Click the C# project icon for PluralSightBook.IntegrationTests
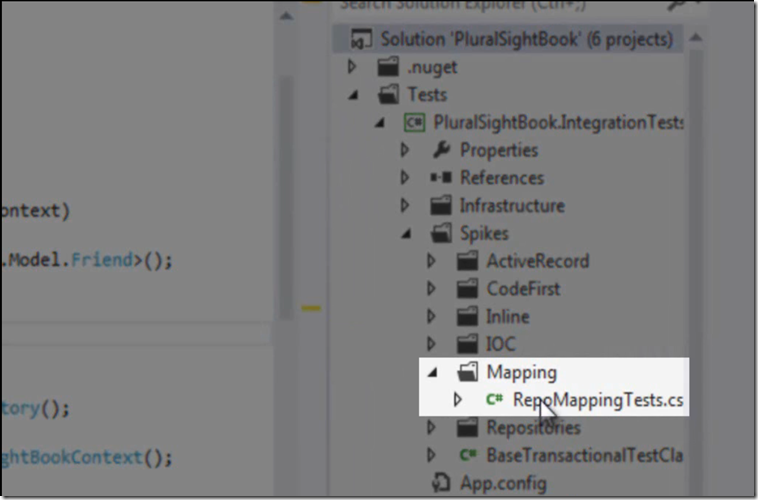This screenshot has width=758, height=500. 414,122
